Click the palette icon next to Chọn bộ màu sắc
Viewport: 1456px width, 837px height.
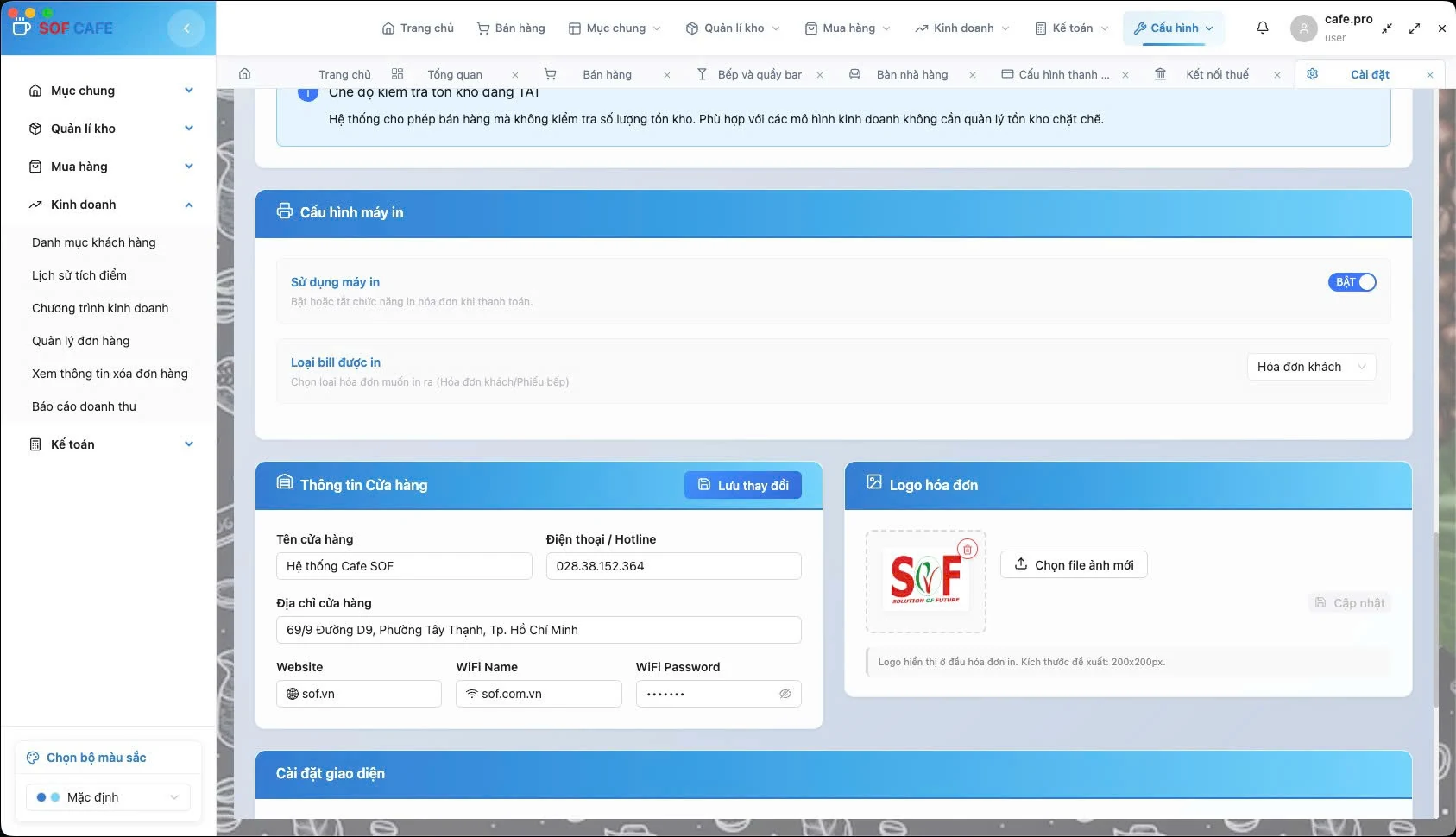tap(33, 758)
